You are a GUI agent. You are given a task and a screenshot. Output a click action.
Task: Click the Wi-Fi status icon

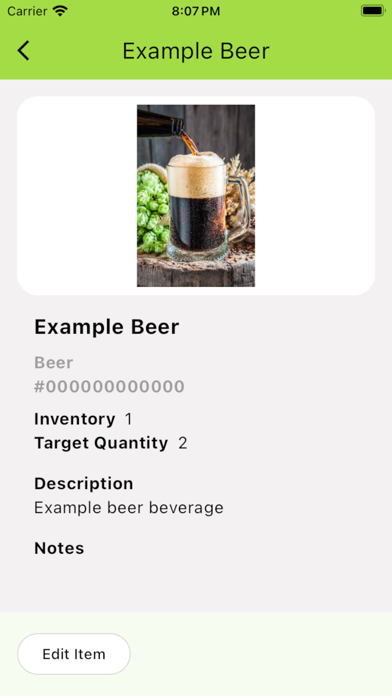[60, 11]
